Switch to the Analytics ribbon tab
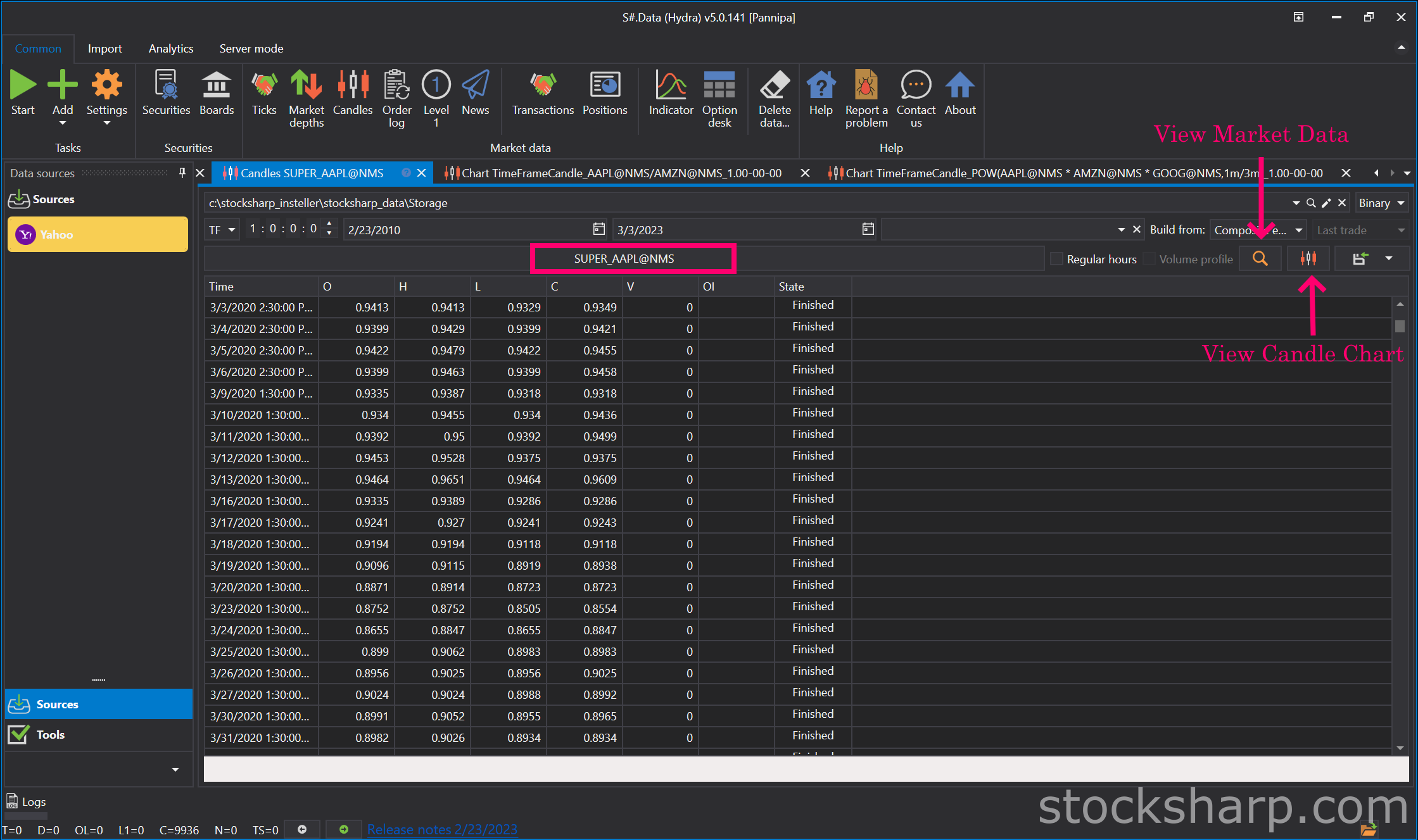1418x840 pixels. point(170,49)
